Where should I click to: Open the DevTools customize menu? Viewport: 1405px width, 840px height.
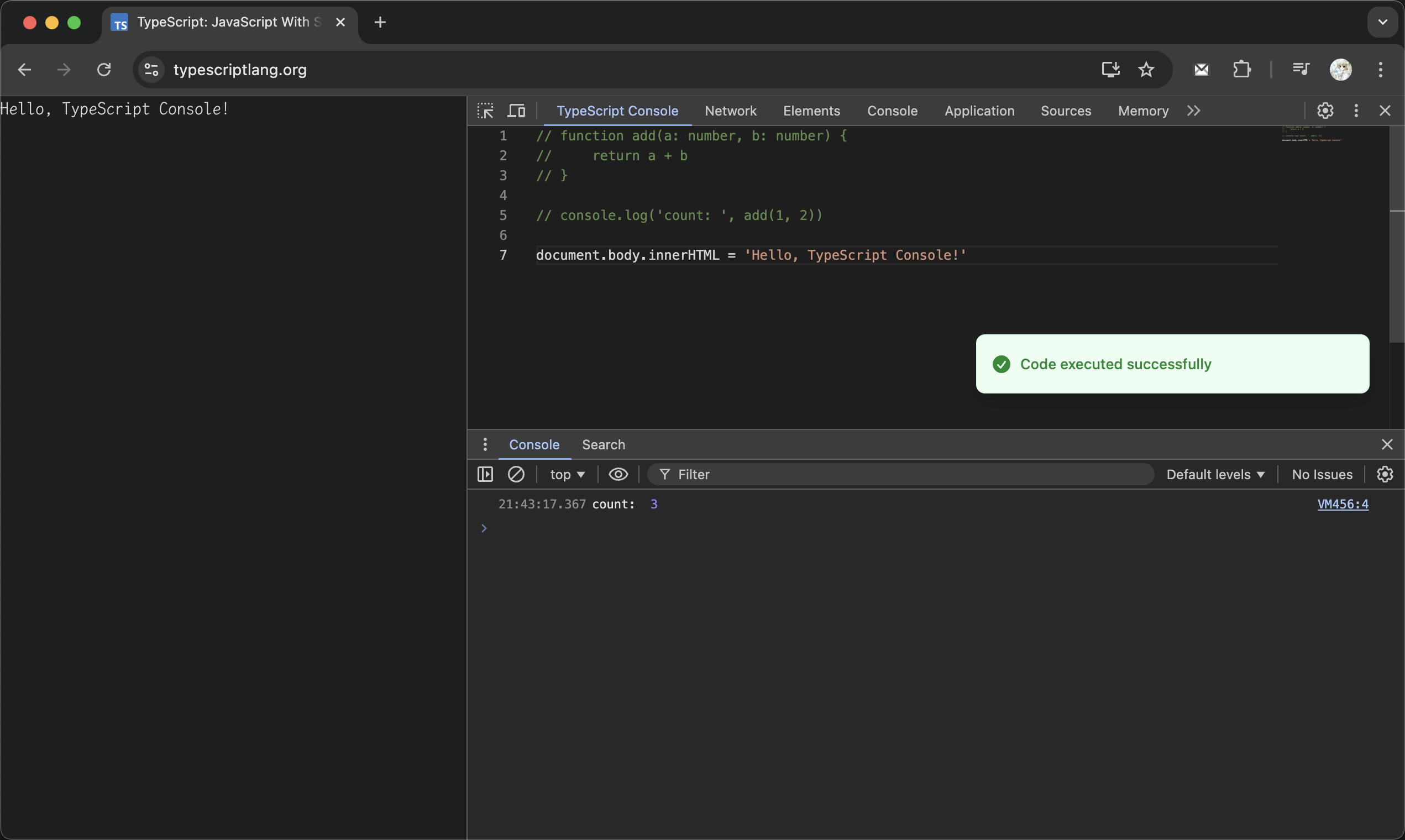pyautogui.click(x=1356, y=111)
